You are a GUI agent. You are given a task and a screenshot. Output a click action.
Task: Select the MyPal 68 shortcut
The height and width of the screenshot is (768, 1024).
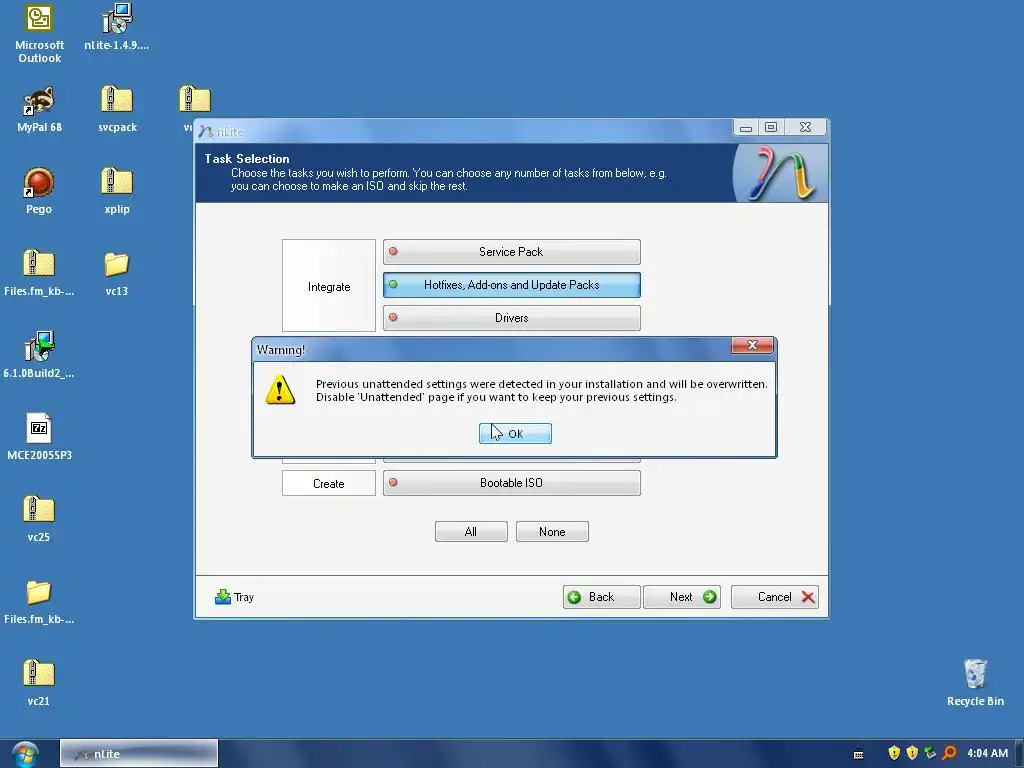pyautogui.click(x=39, y=110)
